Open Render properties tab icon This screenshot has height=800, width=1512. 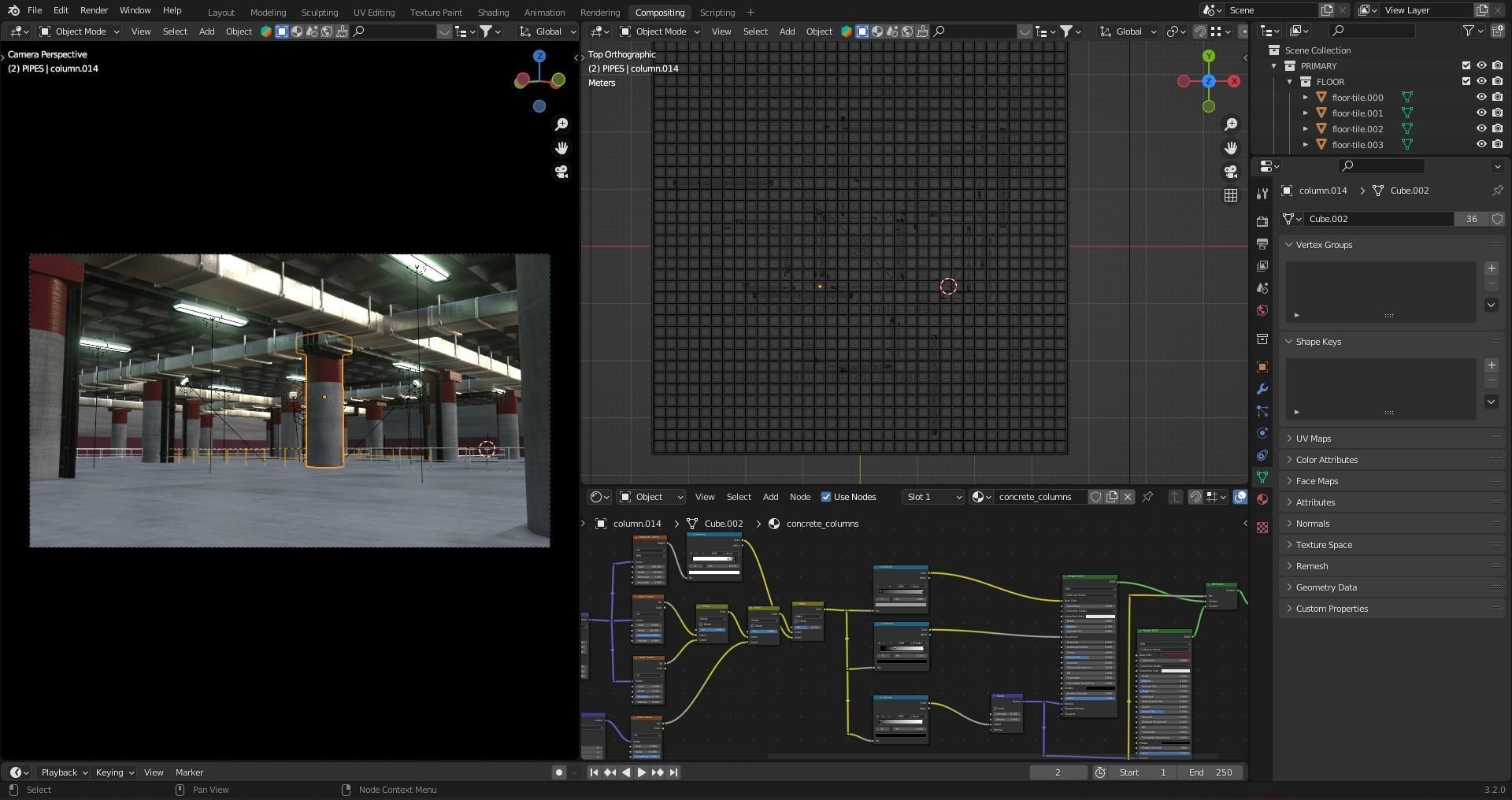[x=1262, y=221]
